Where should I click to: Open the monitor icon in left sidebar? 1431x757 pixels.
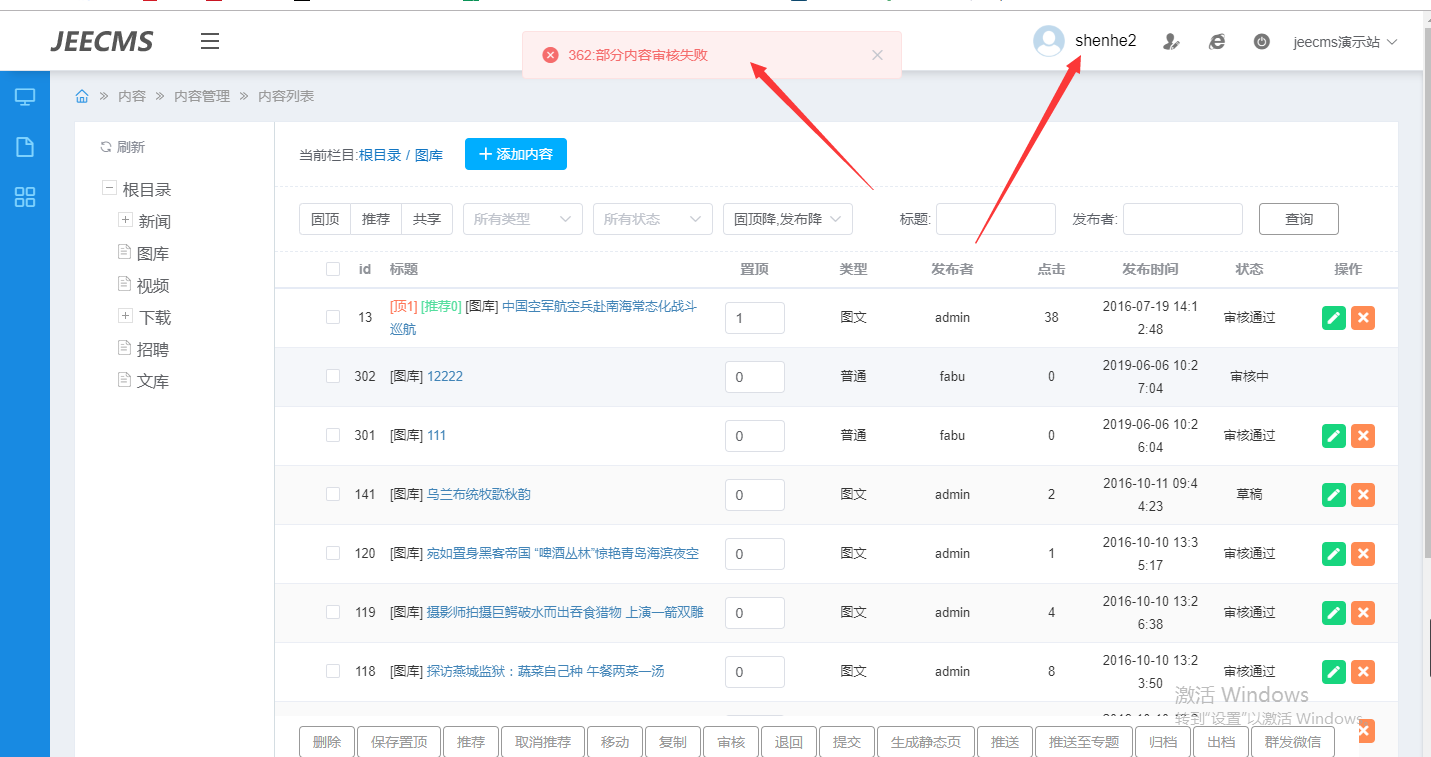(25, 97)
